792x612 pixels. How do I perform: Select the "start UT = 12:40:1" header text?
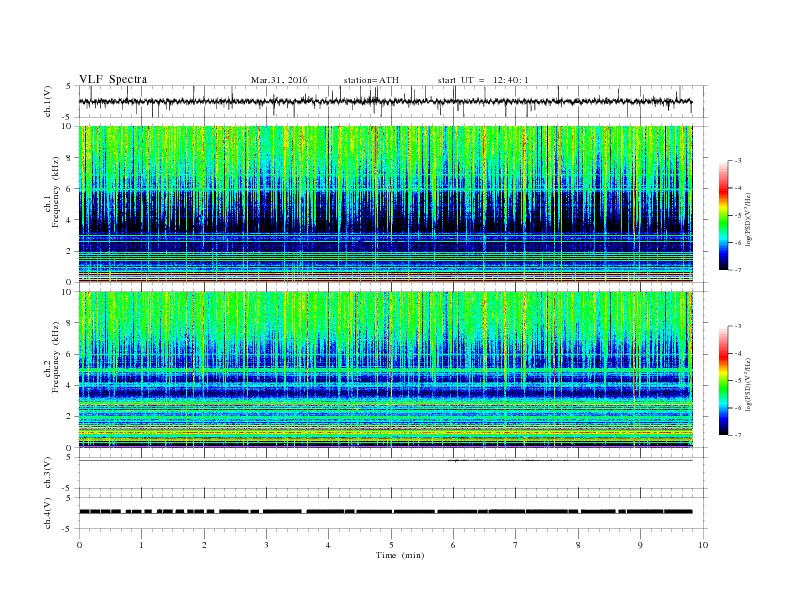tap(483, 80)
